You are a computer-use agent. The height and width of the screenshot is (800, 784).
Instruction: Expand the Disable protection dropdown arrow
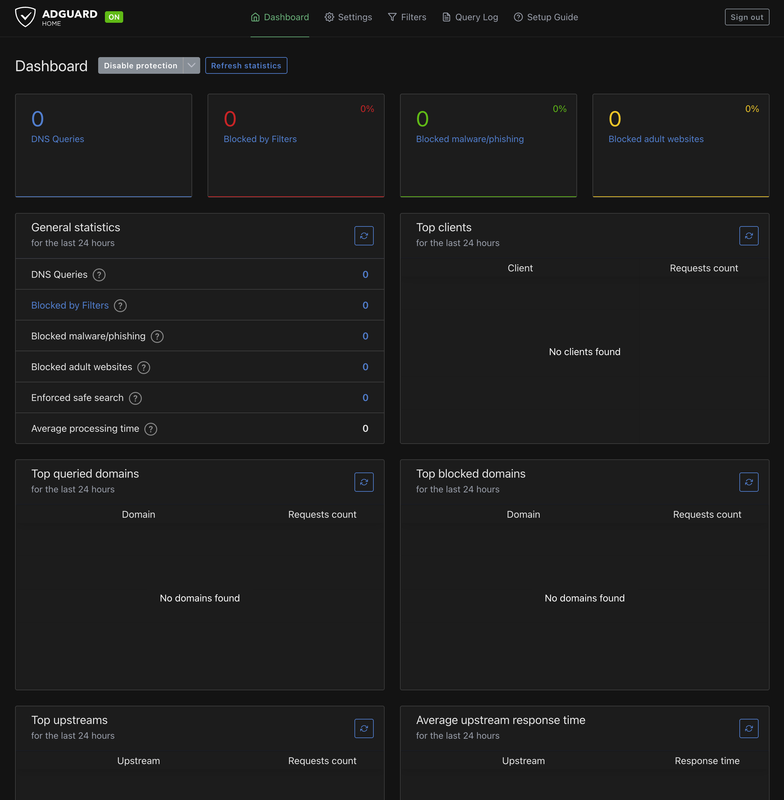(x=190, y=65)
